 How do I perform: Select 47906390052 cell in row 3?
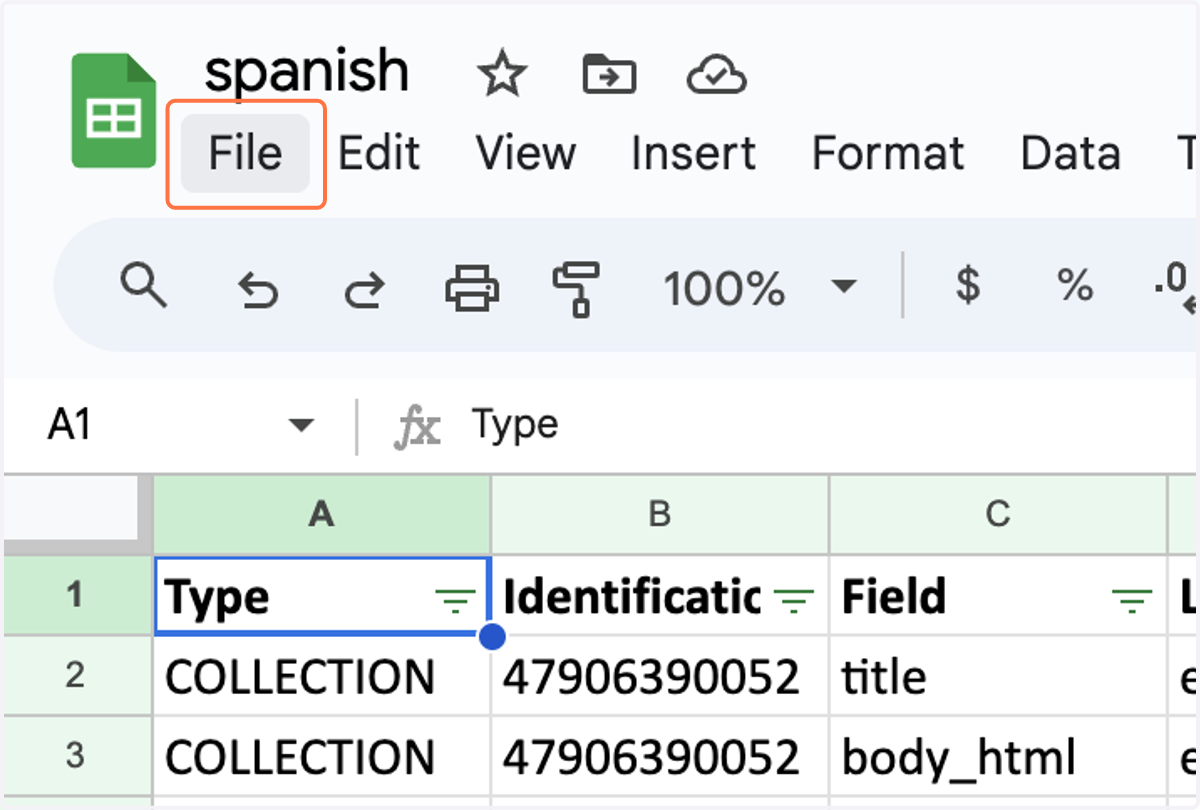click(x=659, y=757)
